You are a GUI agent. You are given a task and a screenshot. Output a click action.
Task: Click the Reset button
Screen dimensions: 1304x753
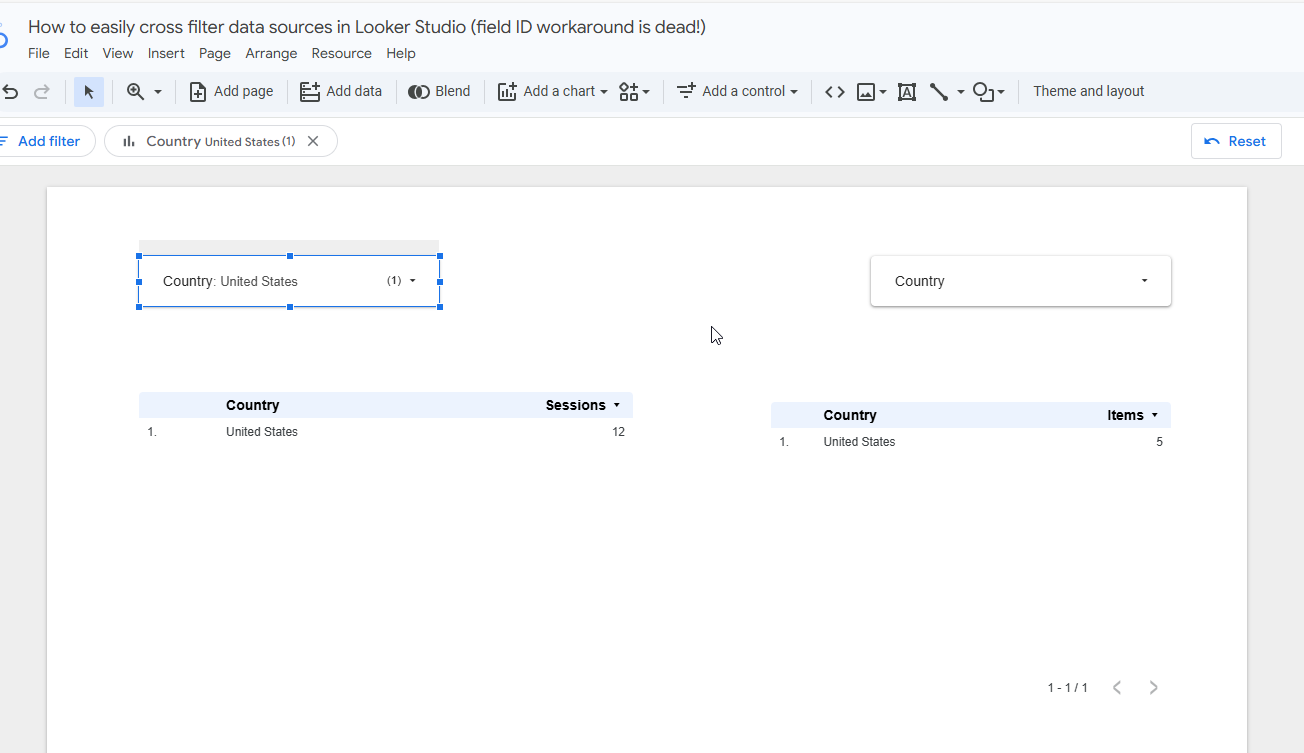click(x=1236, y=140)
